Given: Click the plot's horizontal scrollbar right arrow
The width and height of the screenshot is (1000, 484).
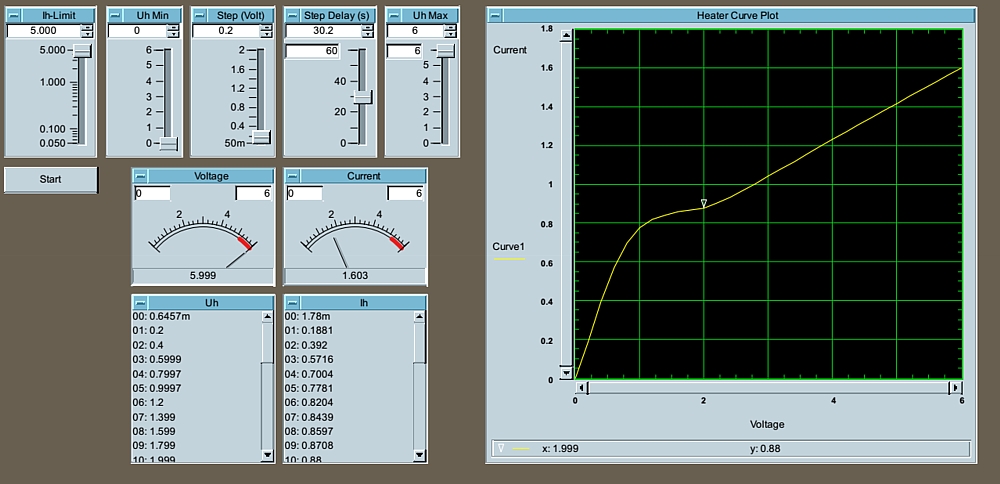Looking at the screenshot, I should click(955, 387).
